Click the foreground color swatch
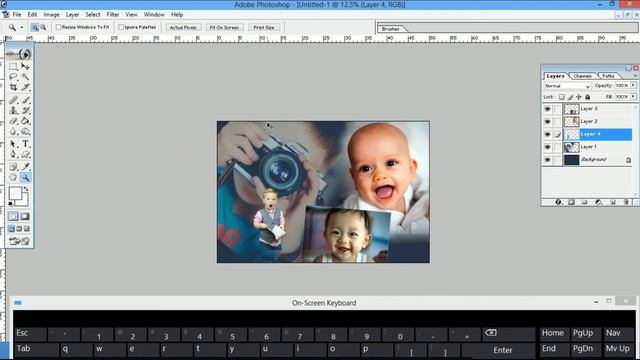This screenshot has height=360, width=640. [16, 194]
